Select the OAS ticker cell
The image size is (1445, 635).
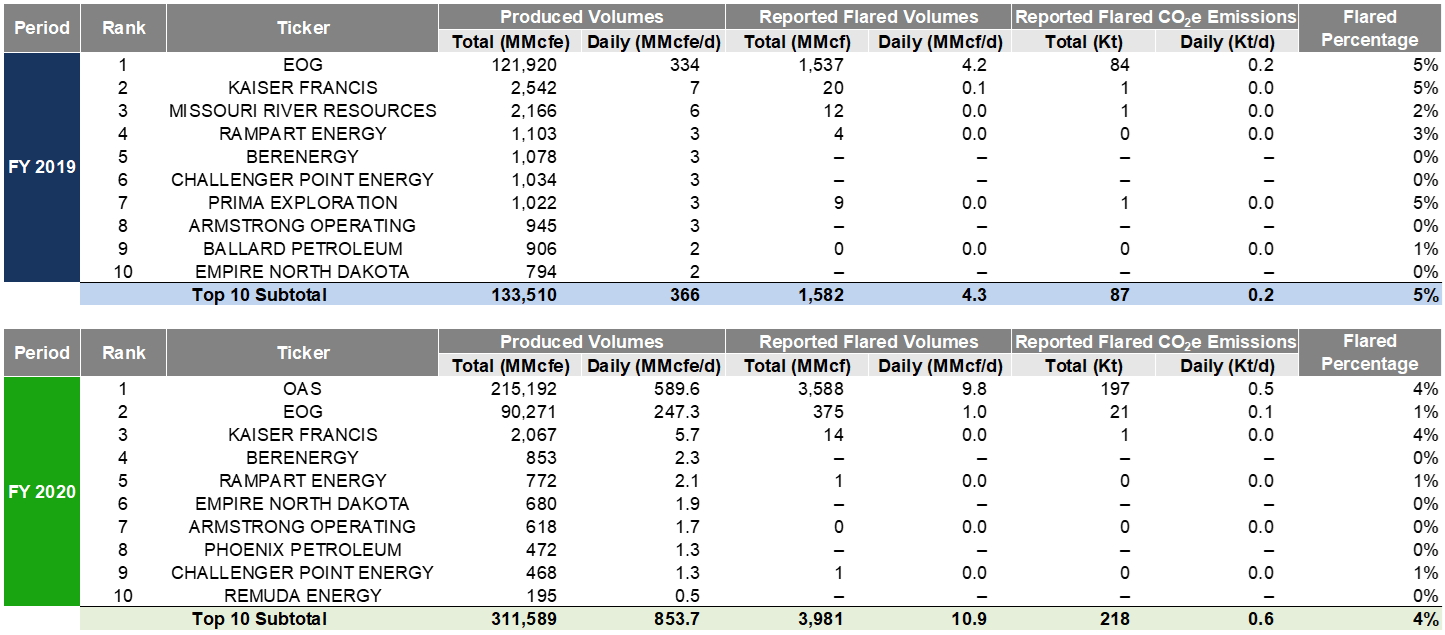(302, 388)
